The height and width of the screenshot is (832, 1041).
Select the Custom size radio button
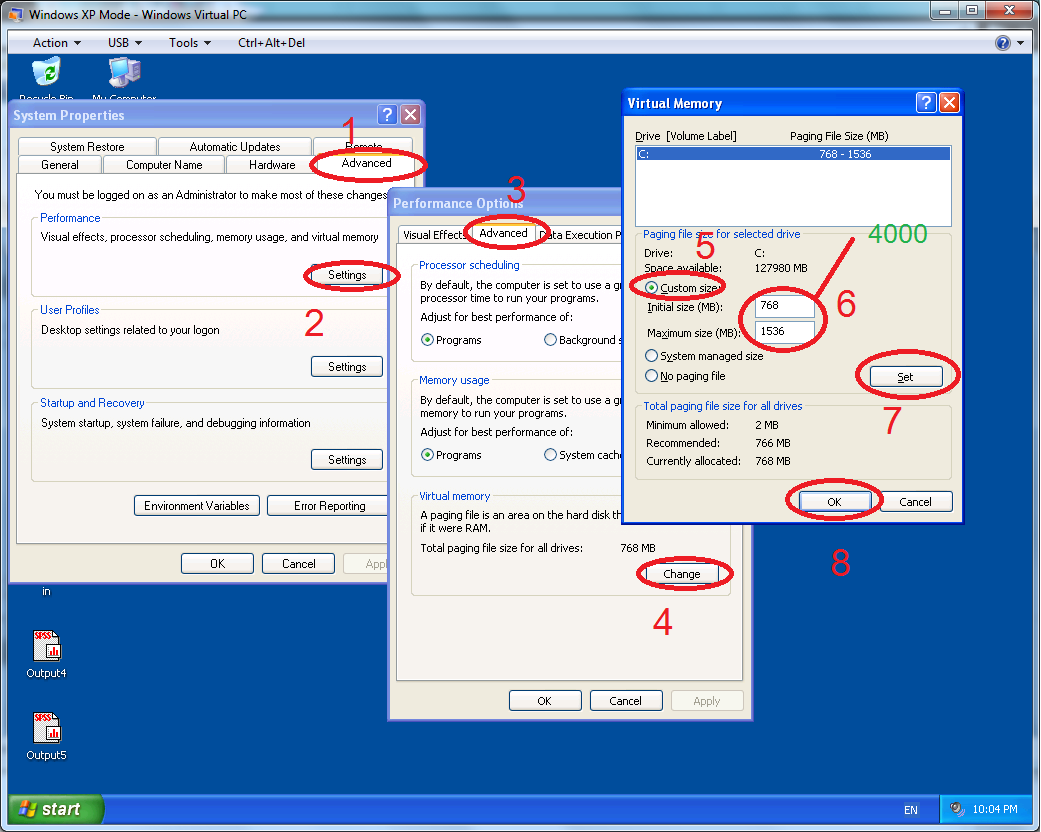(651, 288)
